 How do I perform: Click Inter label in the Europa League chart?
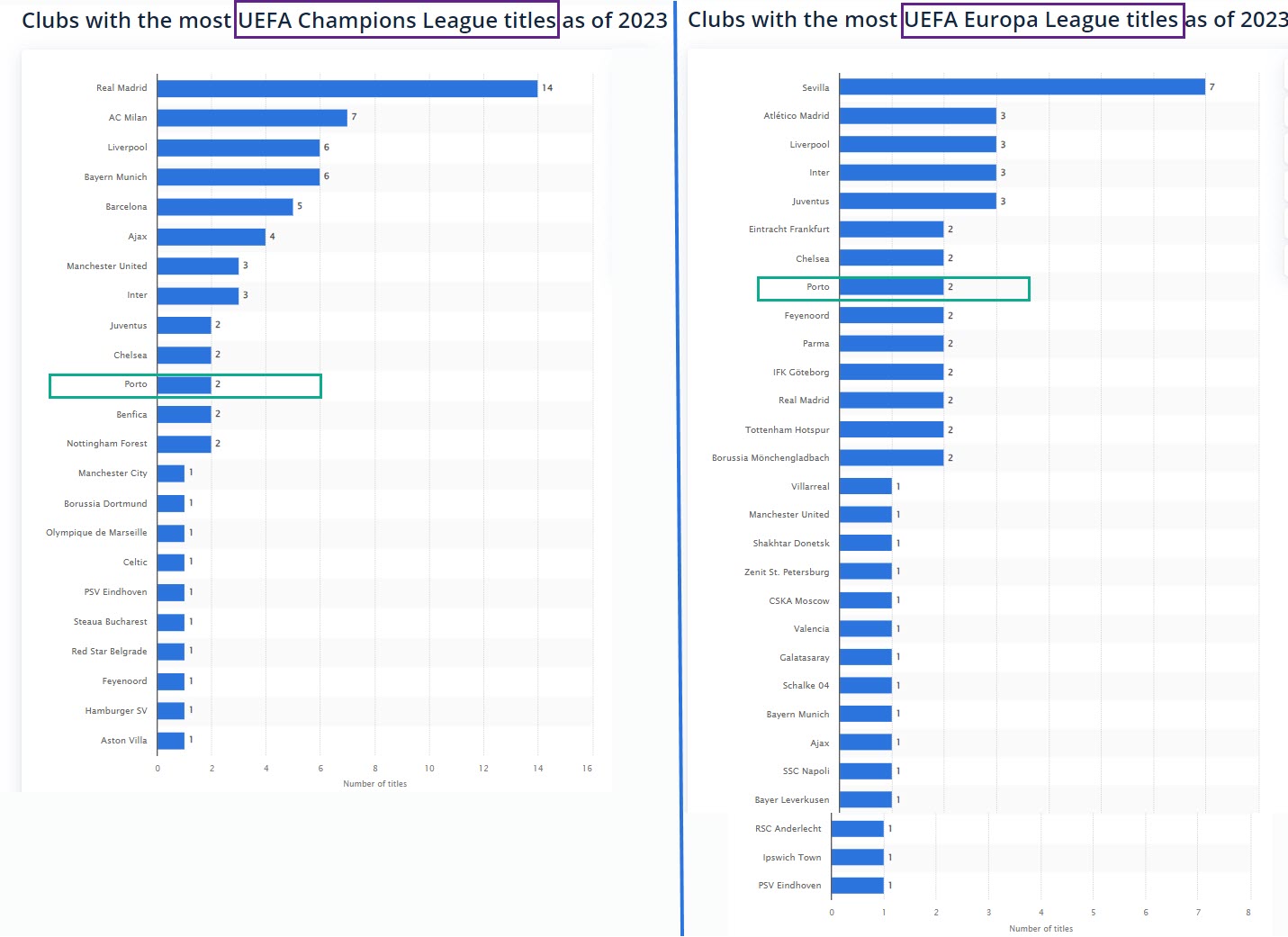click(820, 173)
